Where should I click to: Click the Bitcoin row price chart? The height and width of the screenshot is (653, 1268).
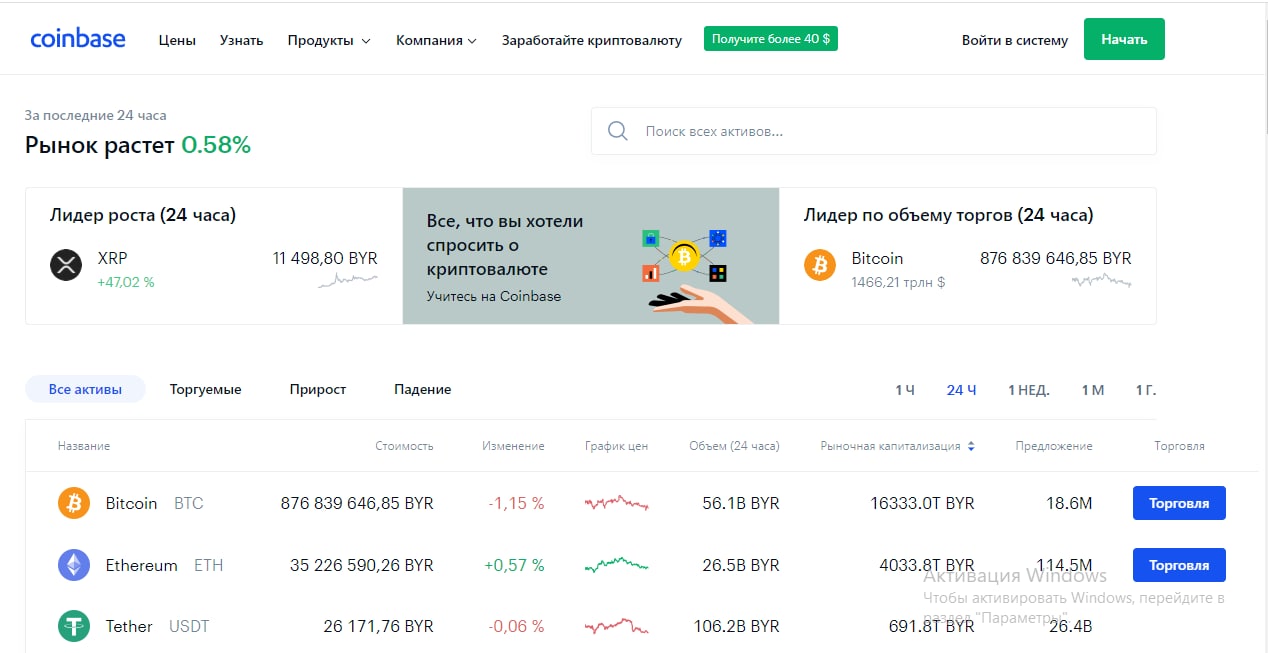617,503
